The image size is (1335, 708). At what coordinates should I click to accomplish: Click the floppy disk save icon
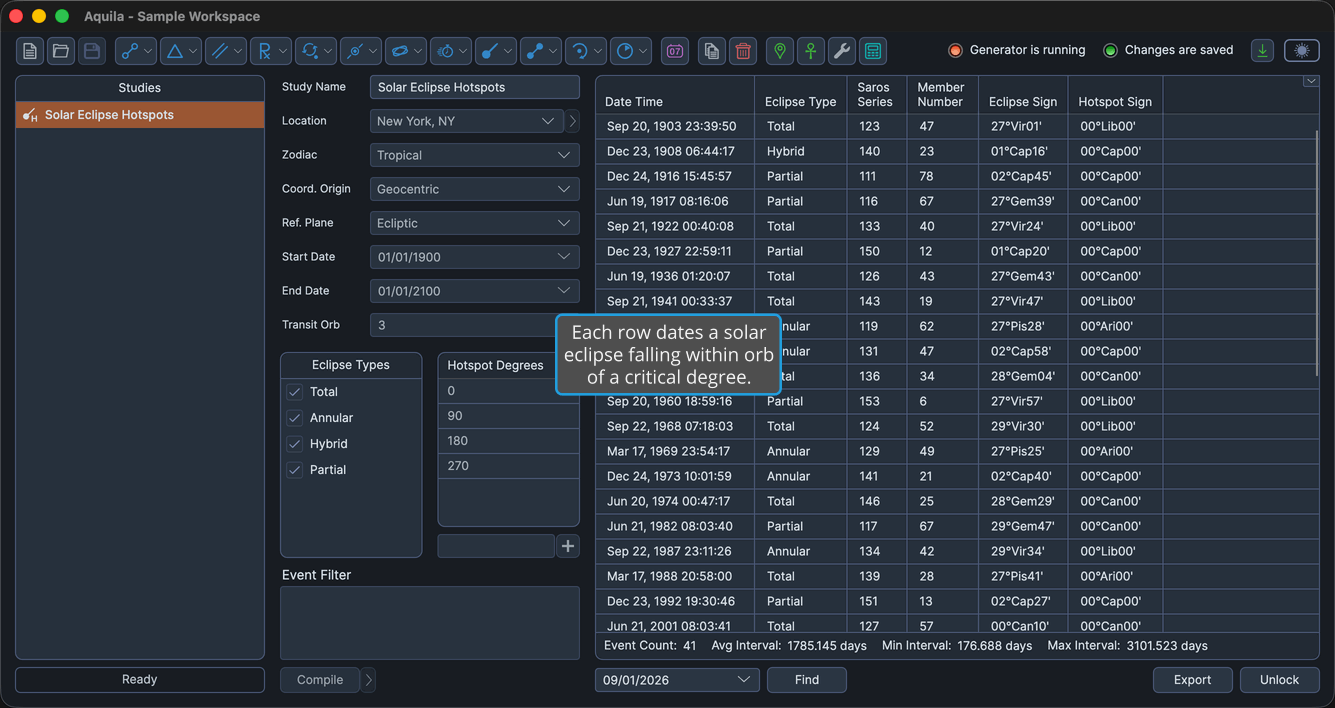[92, 51]
